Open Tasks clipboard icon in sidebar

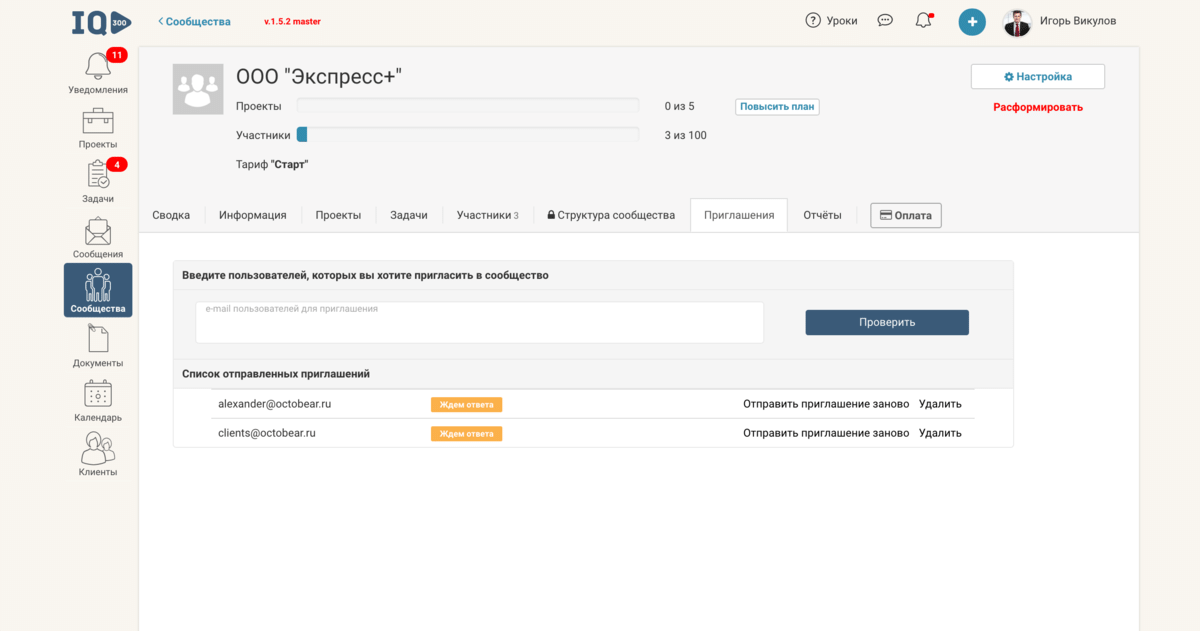(x=98, y=177)
